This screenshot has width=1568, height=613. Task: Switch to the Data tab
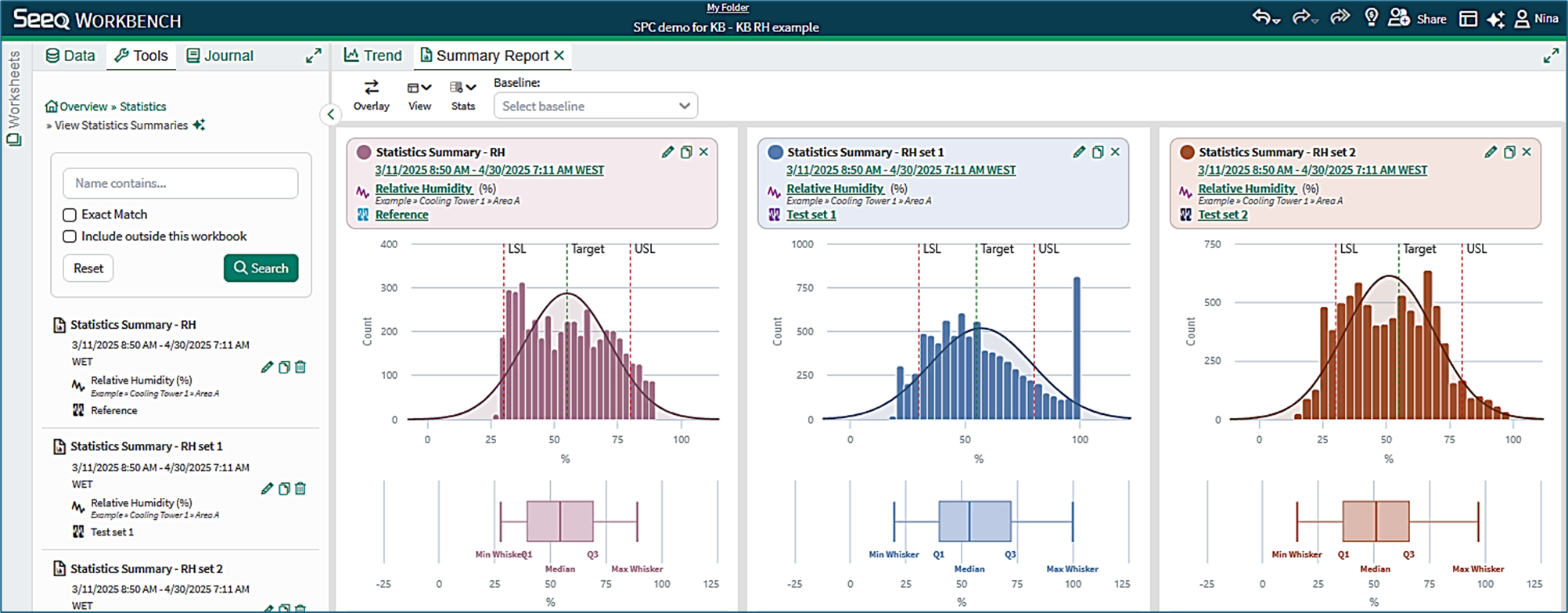70,56
